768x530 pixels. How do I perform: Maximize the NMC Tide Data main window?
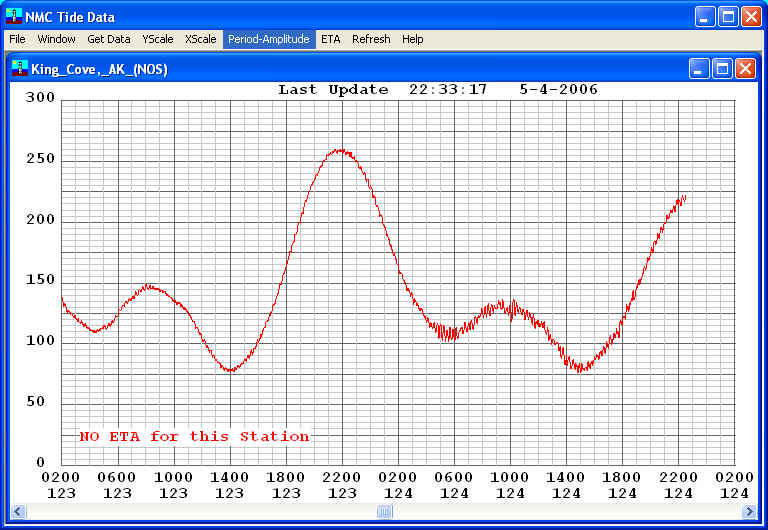click(x=728, y=17)
